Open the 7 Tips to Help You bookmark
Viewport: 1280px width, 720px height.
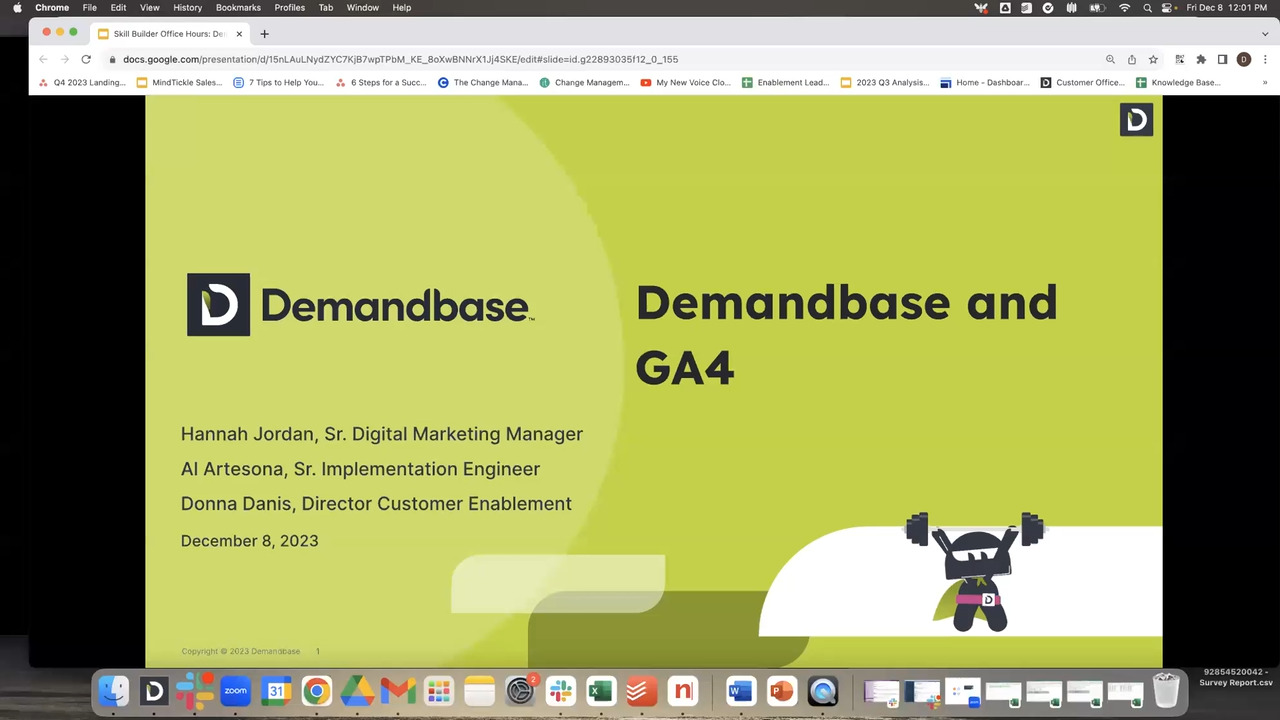click(x=279, y=83)
